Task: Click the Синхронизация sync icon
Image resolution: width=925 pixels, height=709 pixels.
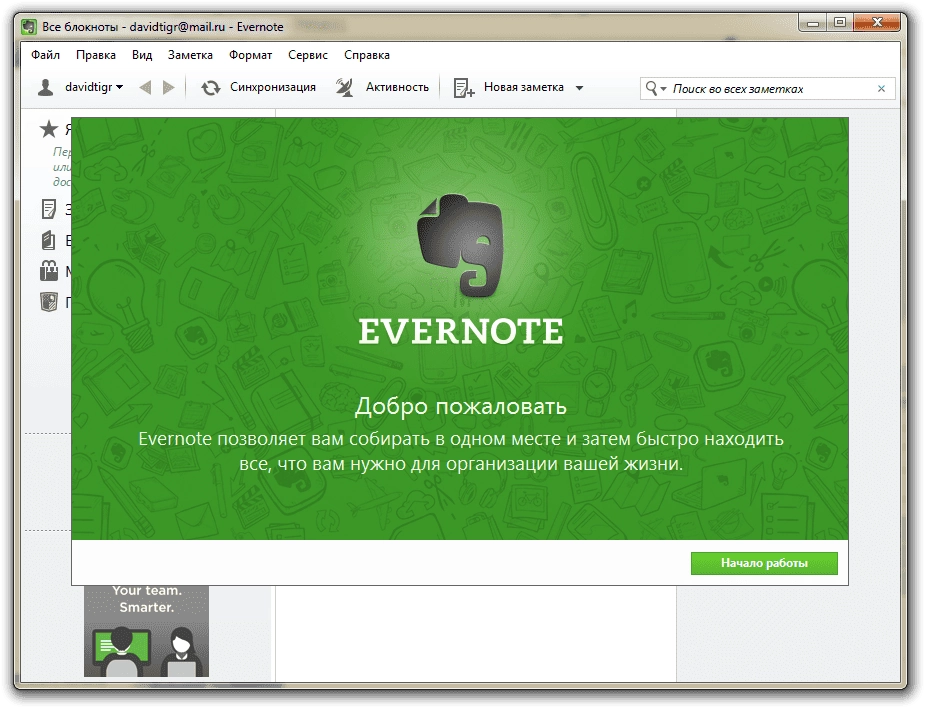Action: [x=211, y=88]
